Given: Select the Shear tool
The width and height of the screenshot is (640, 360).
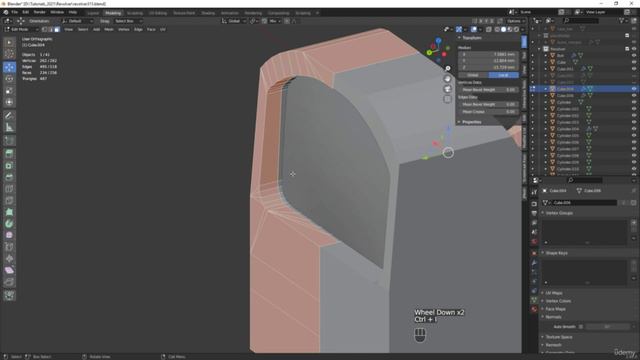Looking at the screenshot, I should [9, 270].
